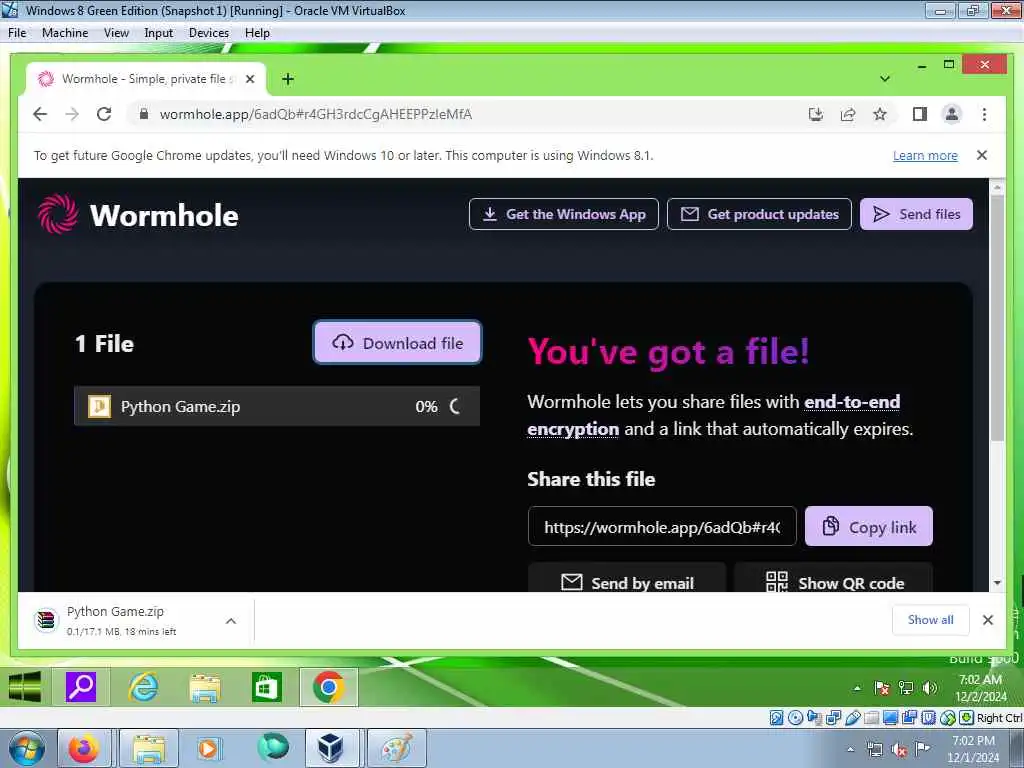Show hidden guest tray icons

(x=857, y=688)
